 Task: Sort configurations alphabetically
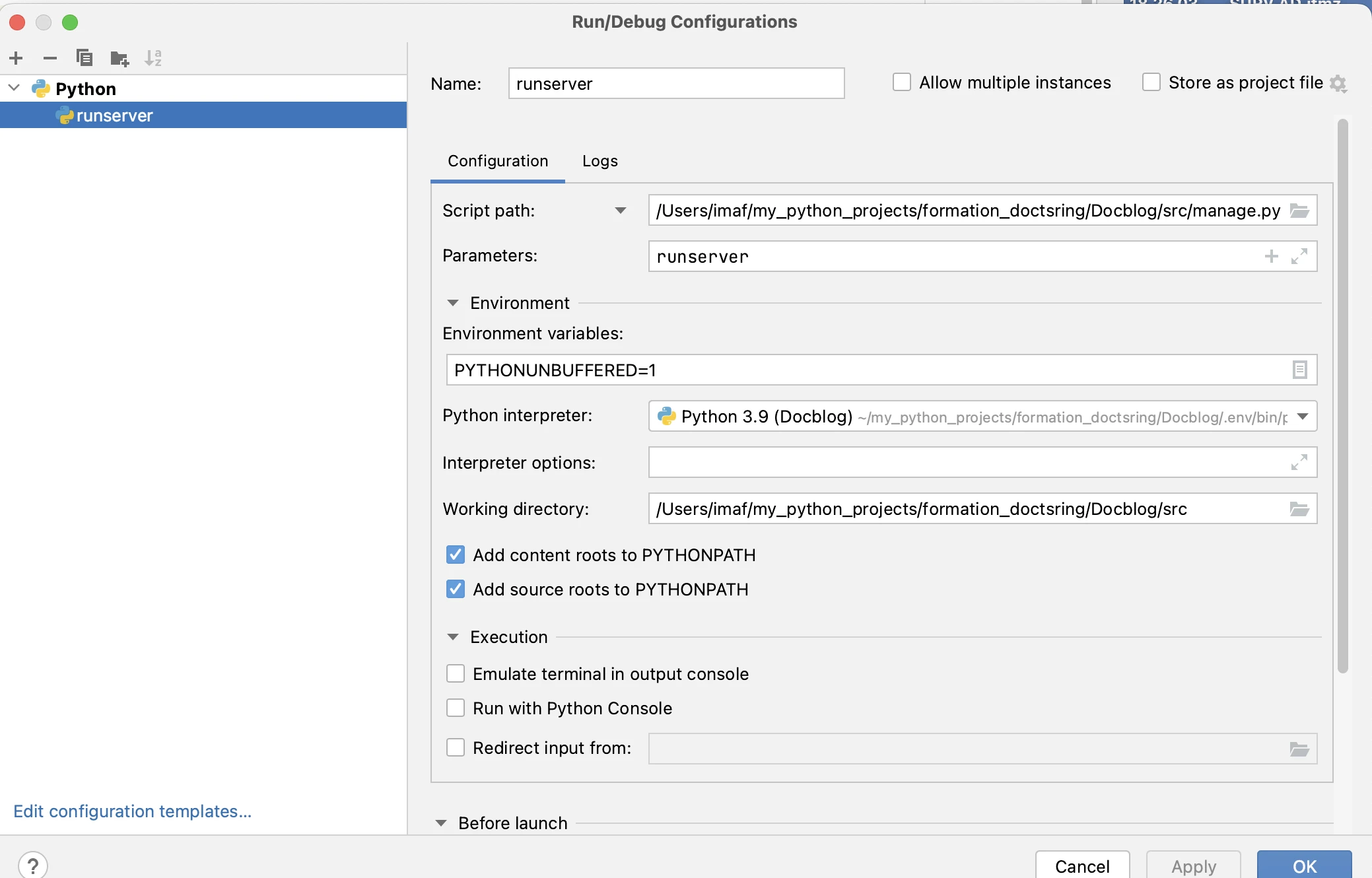[153, 58]
